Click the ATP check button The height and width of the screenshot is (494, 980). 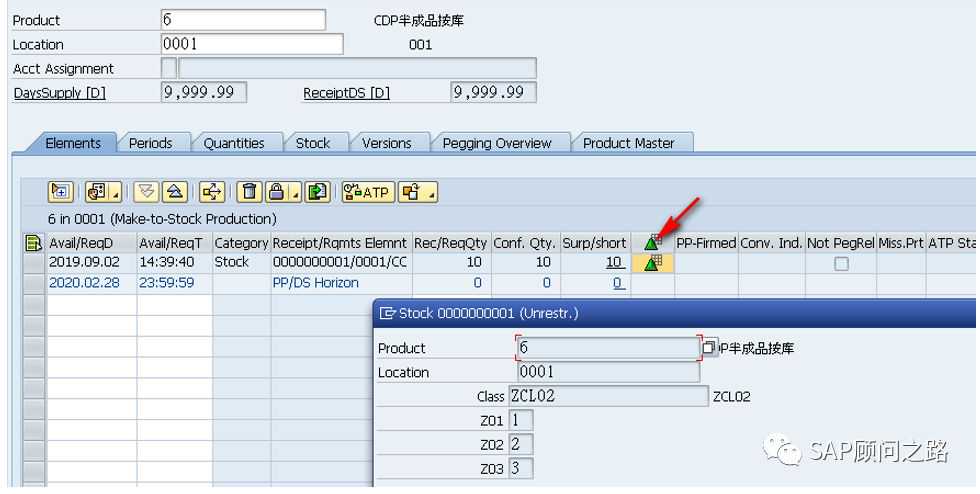(x=368, y=192)
